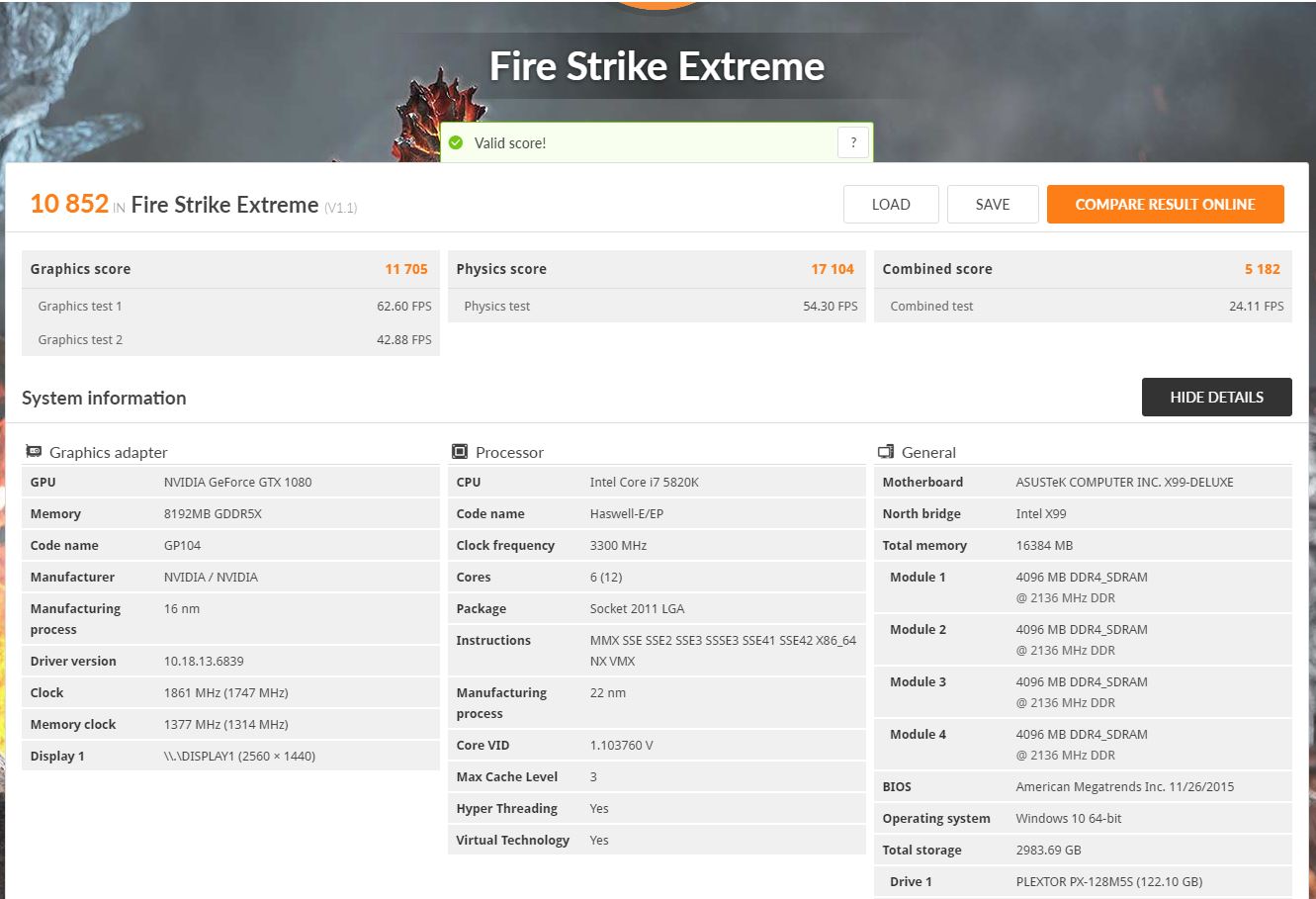Image resolution: width=1316 pixels, height=899 pixels.
Task: Click the Processor section chip icon
Action: click(460, 452)
